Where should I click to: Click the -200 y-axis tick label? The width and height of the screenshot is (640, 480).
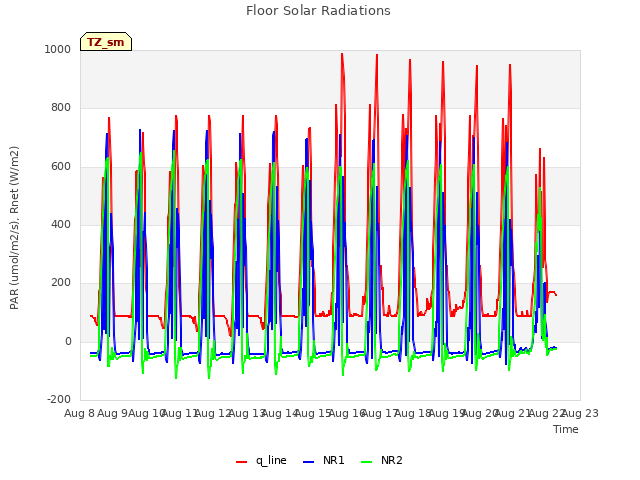(x=59, y=399)
